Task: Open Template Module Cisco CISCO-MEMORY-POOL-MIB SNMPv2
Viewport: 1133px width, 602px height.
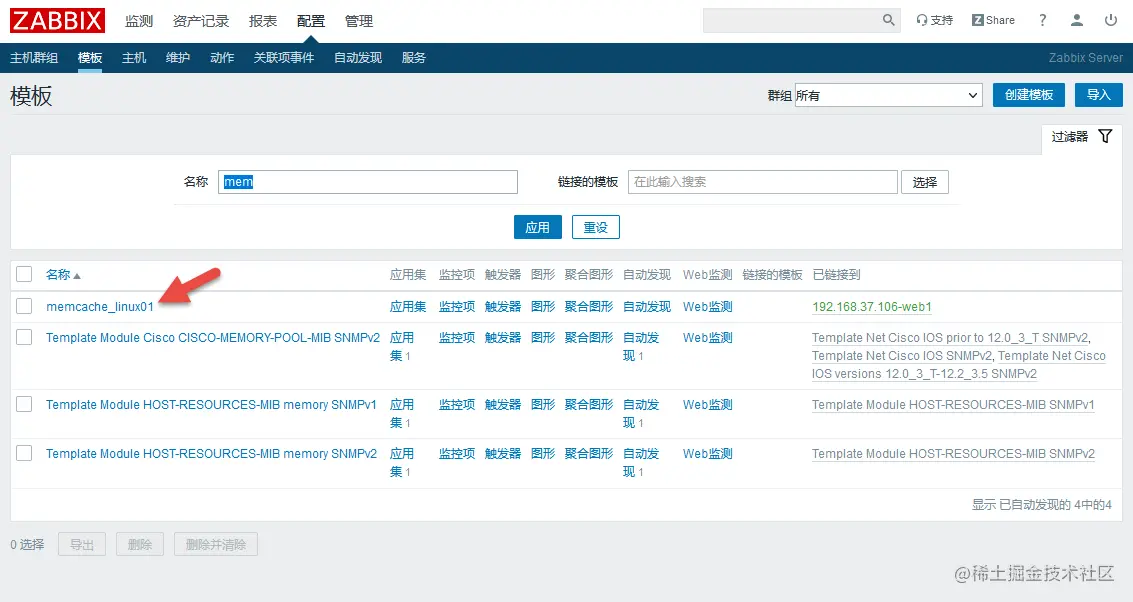Action: (x=213, y=337)
